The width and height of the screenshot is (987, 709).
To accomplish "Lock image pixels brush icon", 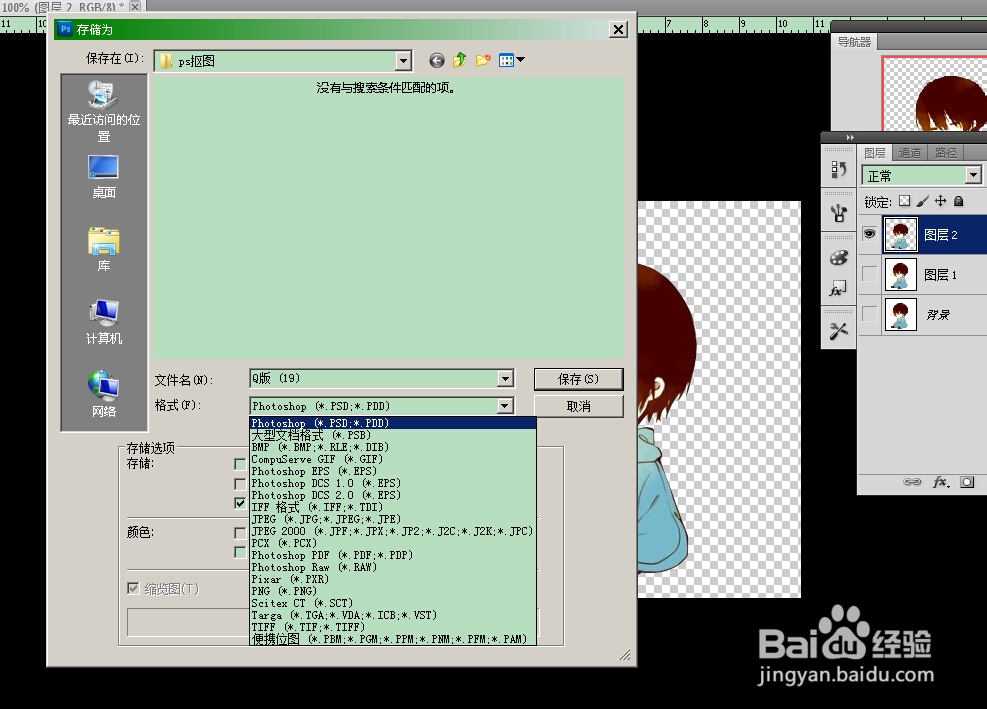I will 922,201.
